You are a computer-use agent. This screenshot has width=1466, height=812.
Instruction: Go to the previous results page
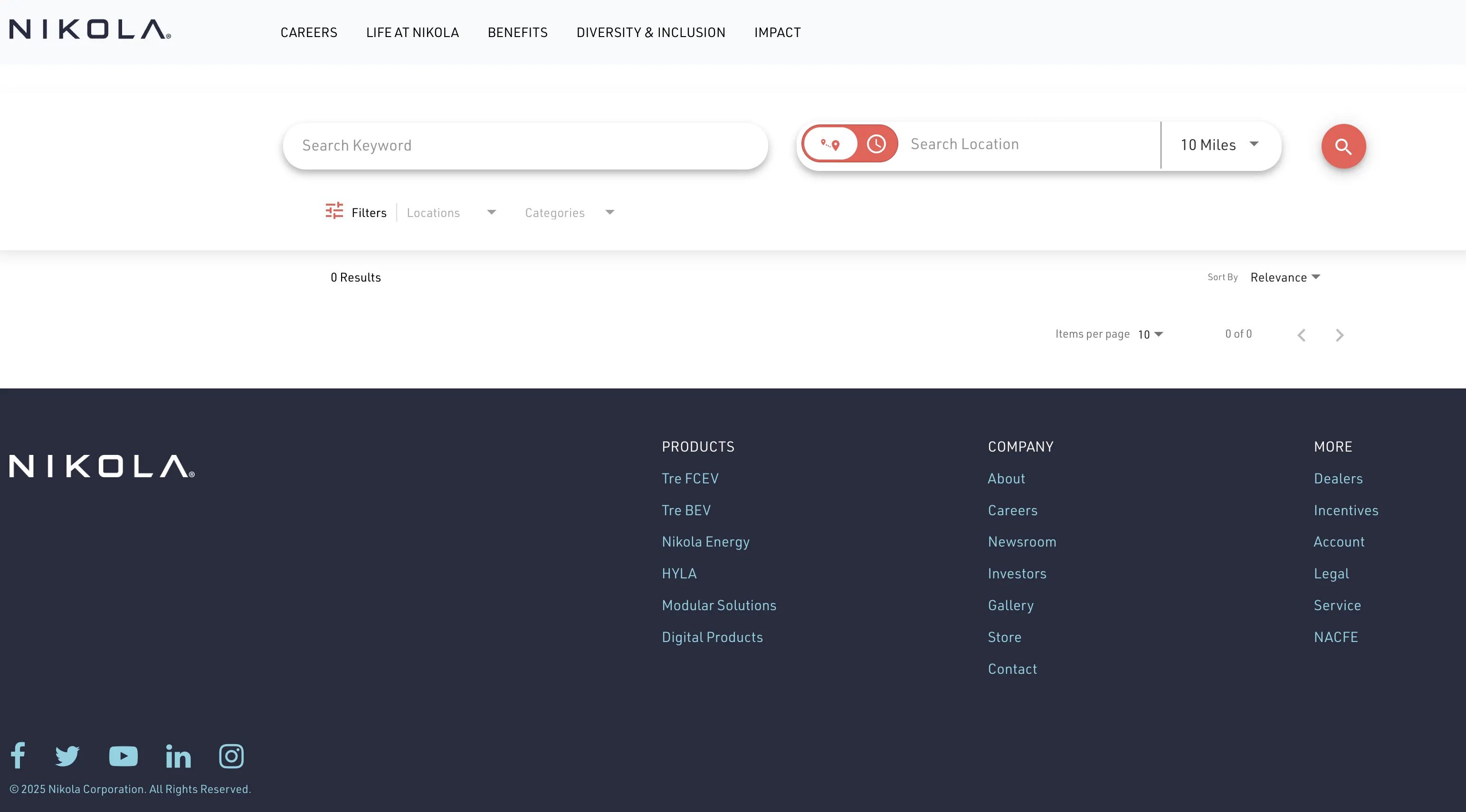click(1301, 335)
